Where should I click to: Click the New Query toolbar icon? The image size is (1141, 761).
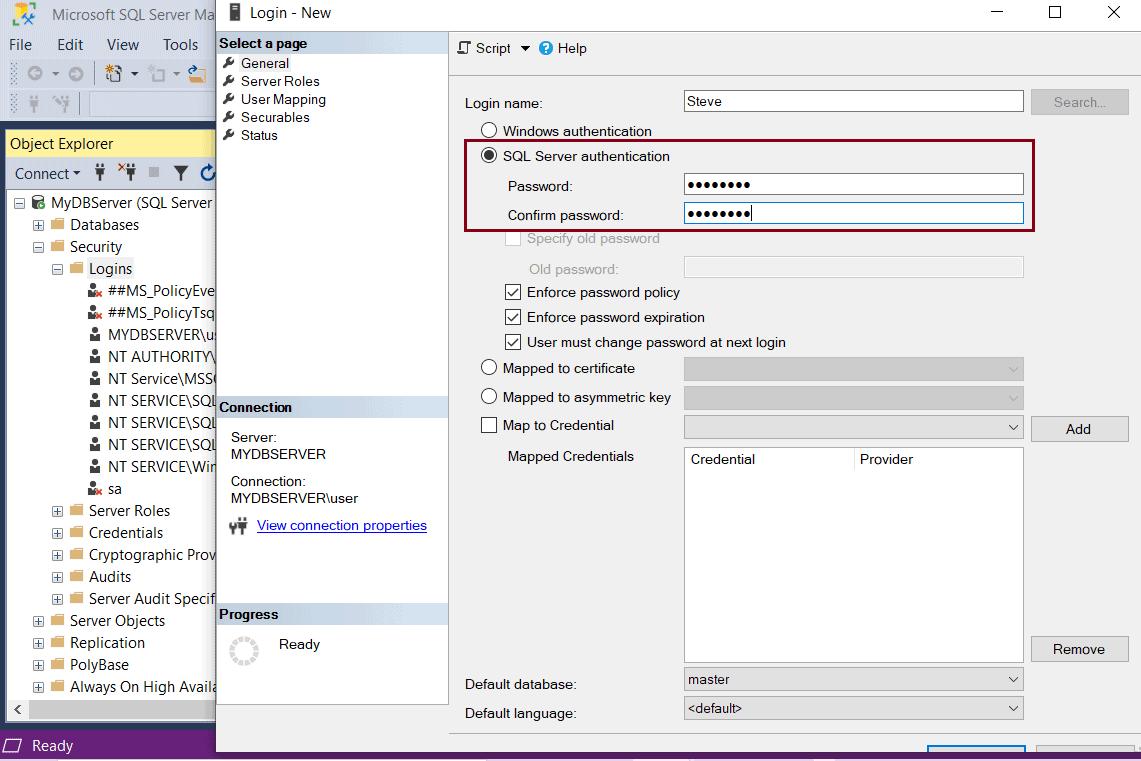point(114,73)
